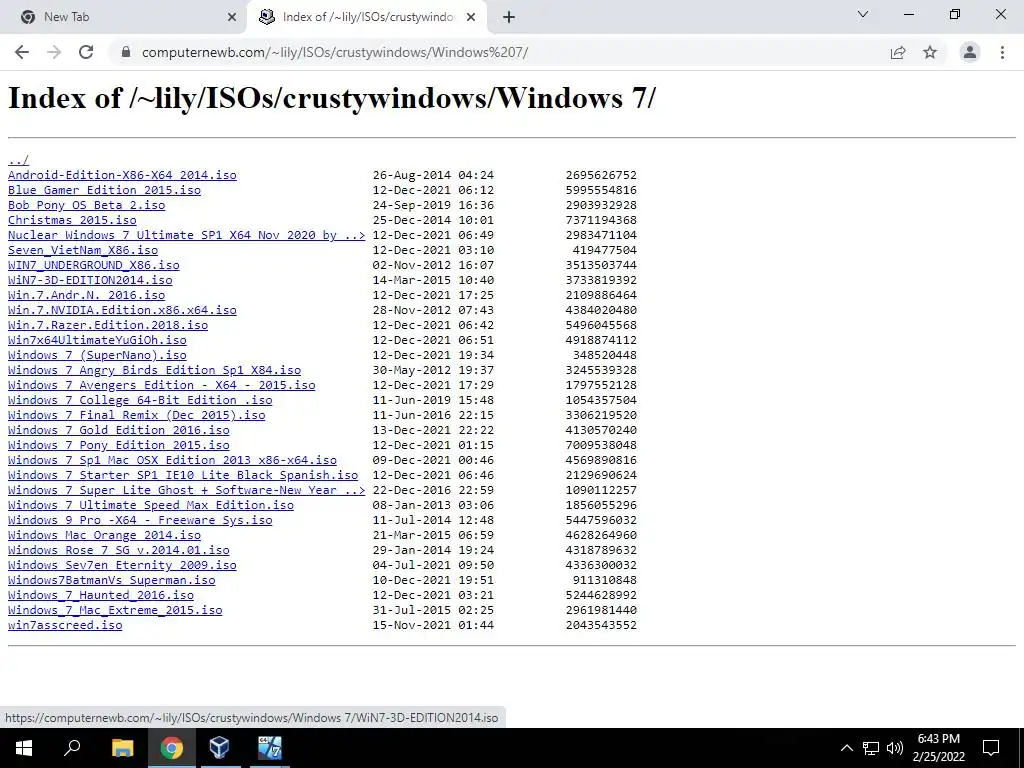Click the lock icon in the address bar

(x=126, y=52)
